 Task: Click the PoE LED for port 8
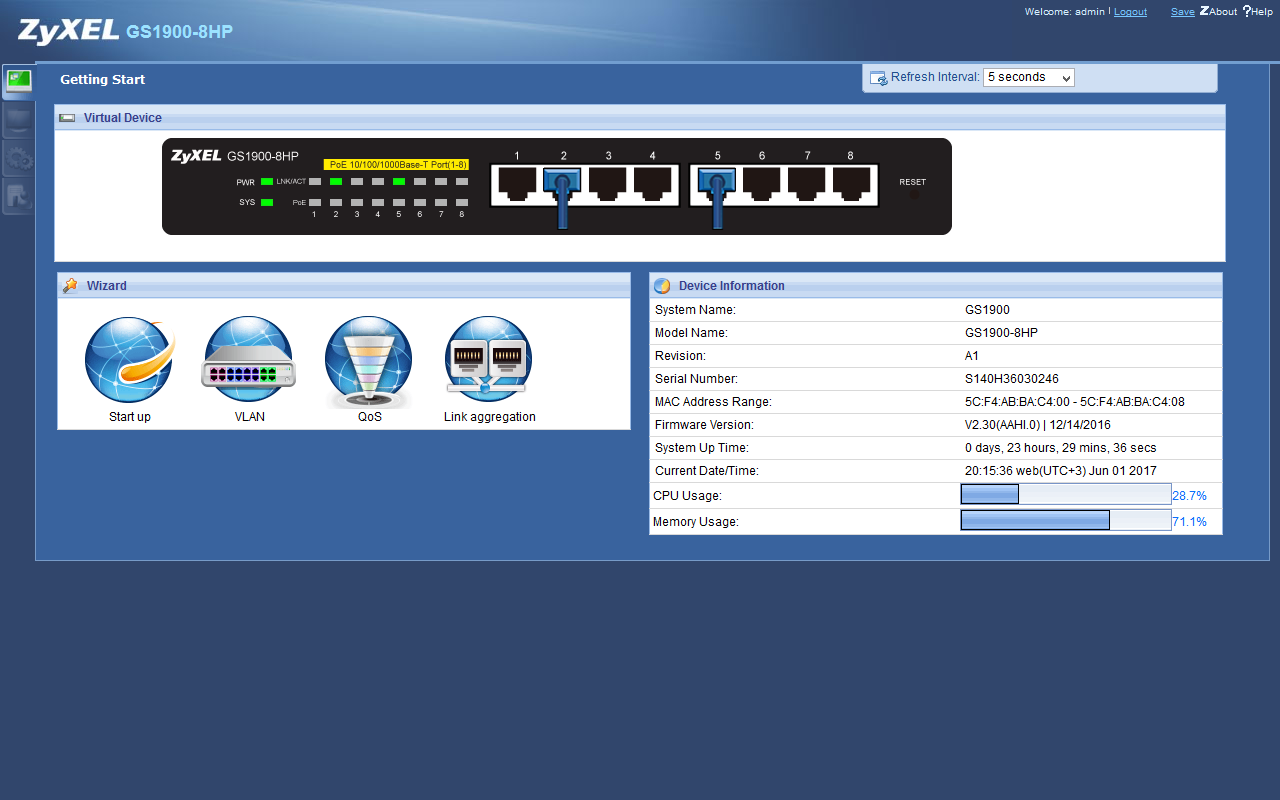tap(462, 202)
